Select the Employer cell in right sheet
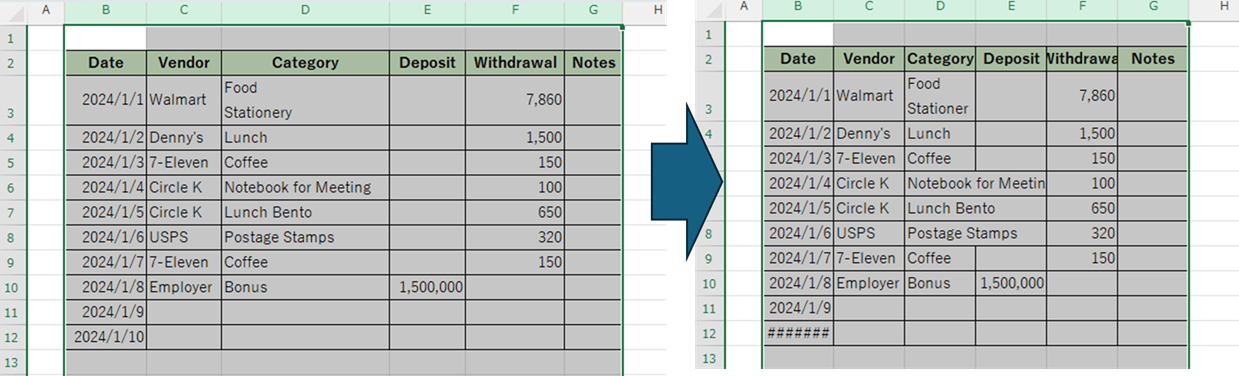The image size is (1239, 376). pyautogui.click(x=869, y=283)
